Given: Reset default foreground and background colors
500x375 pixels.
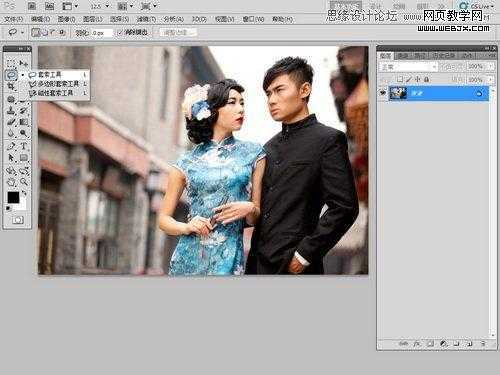Looking at the screenshot, I should [x=8, y=209].
